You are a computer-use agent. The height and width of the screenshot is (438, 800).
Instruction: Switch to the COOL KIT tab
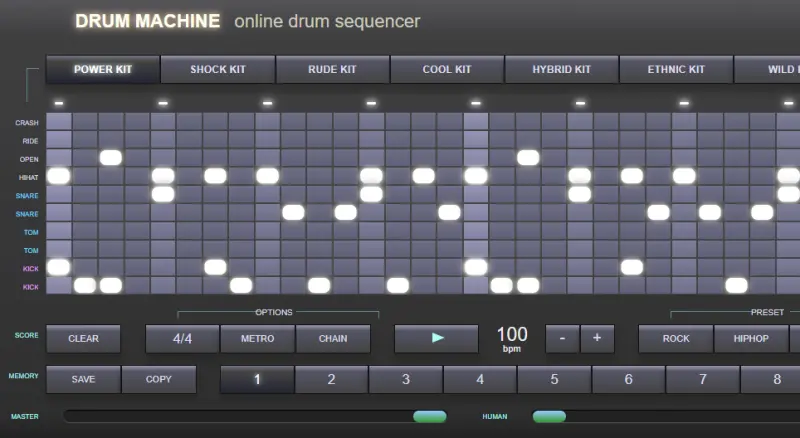pos(447,70)
